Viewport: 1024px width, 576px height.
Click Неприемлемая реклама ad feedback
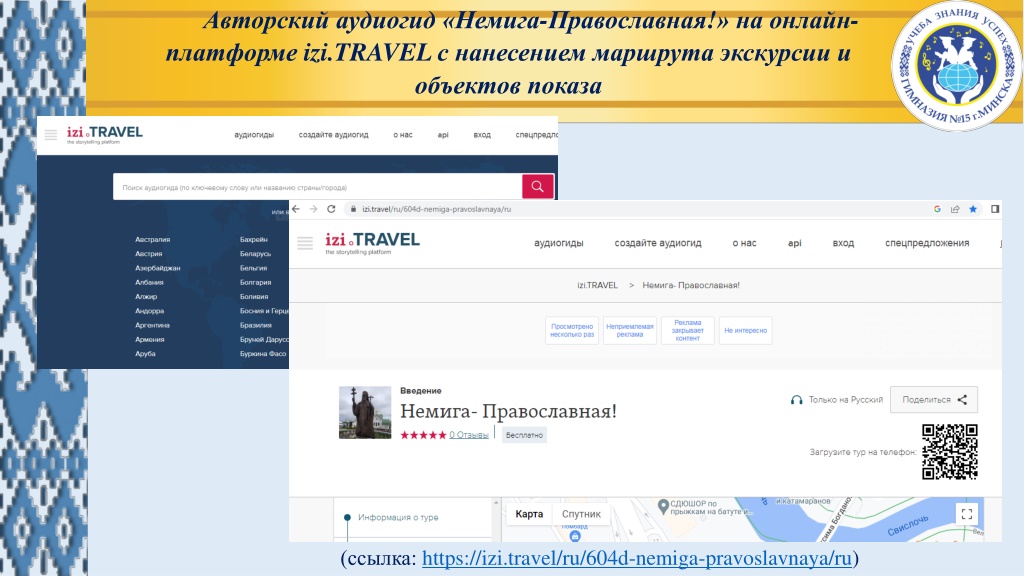(x=630, y=330)
